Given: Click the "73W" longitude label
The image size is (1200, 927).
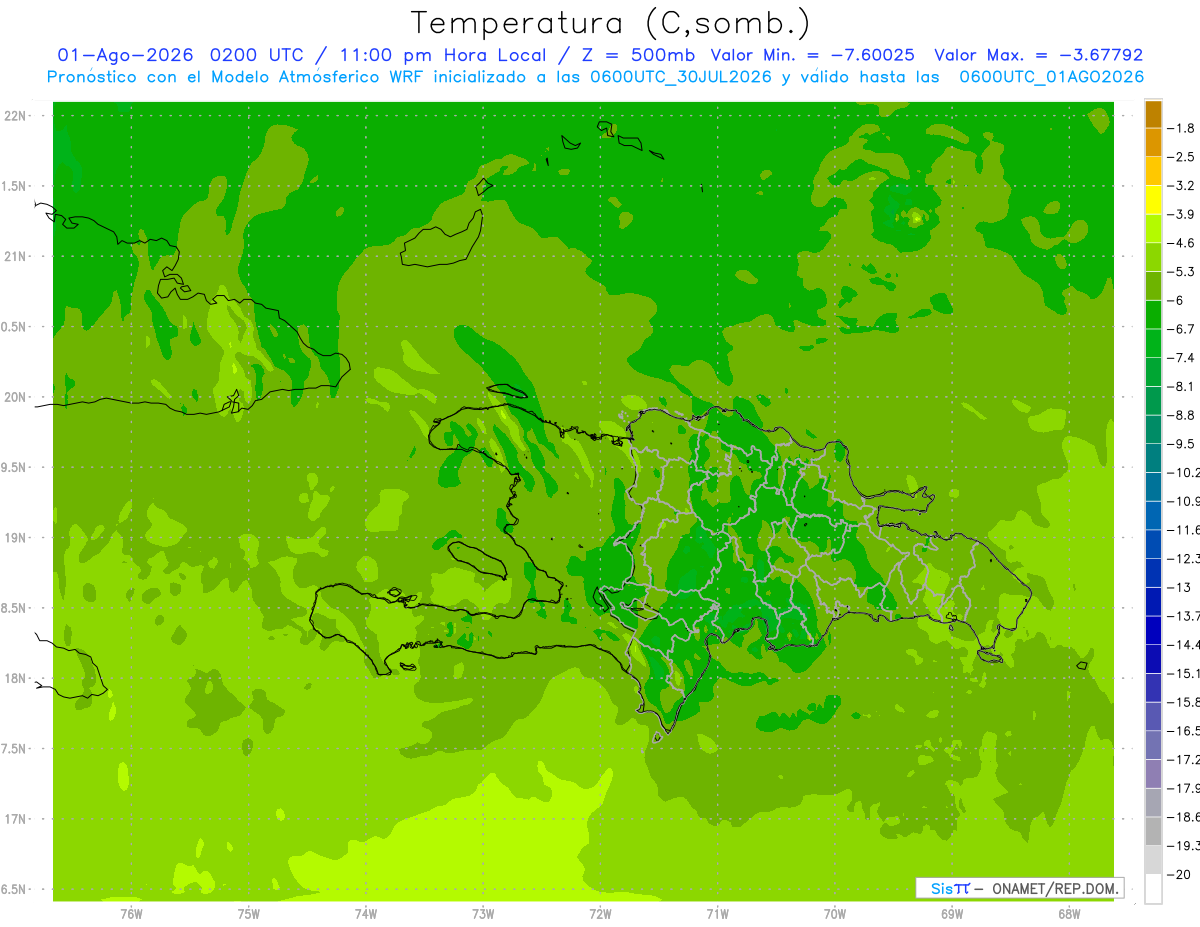Looking at the screenshot, I should [x=483, y=914].
